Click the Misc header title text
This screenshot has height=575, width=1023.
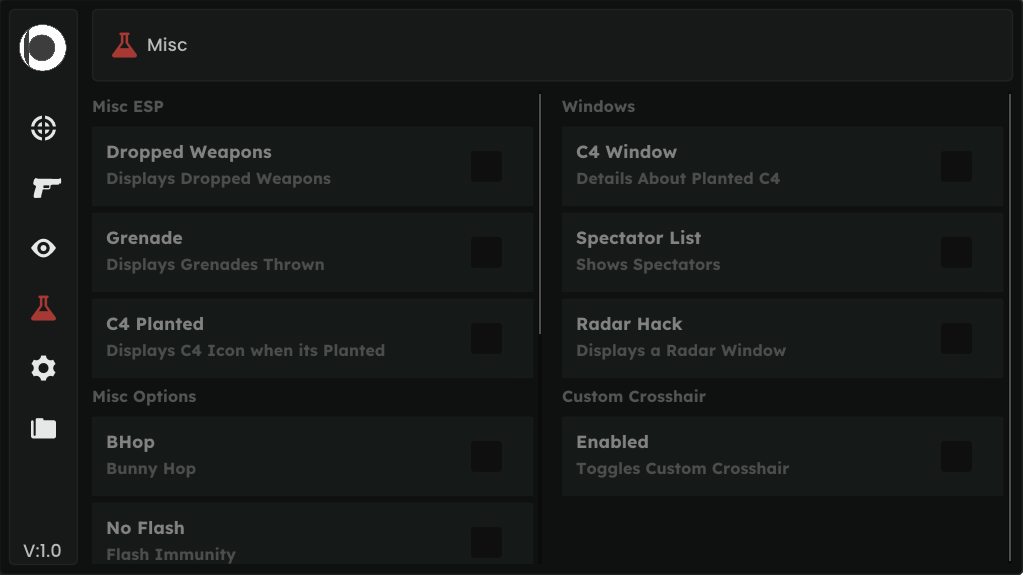click(x=167, y=45)
